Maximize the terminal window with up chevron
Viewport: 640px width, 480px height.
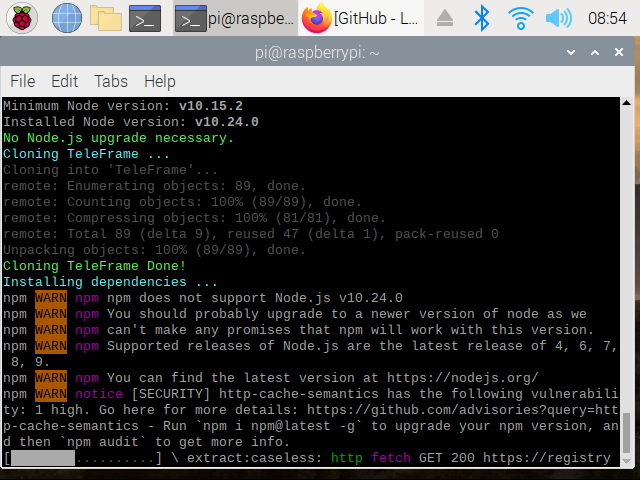(x=595, y=52)
